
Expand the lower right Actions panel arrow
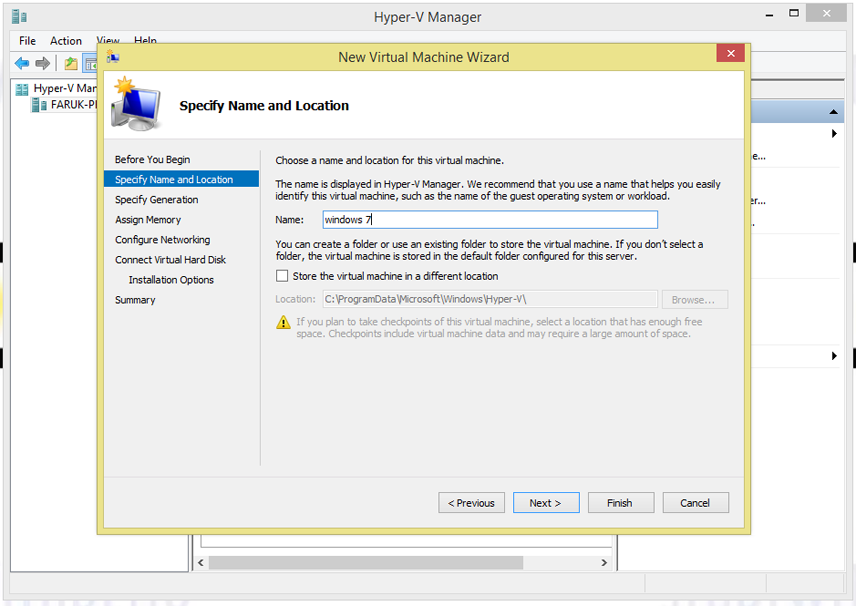pos(834,356)
